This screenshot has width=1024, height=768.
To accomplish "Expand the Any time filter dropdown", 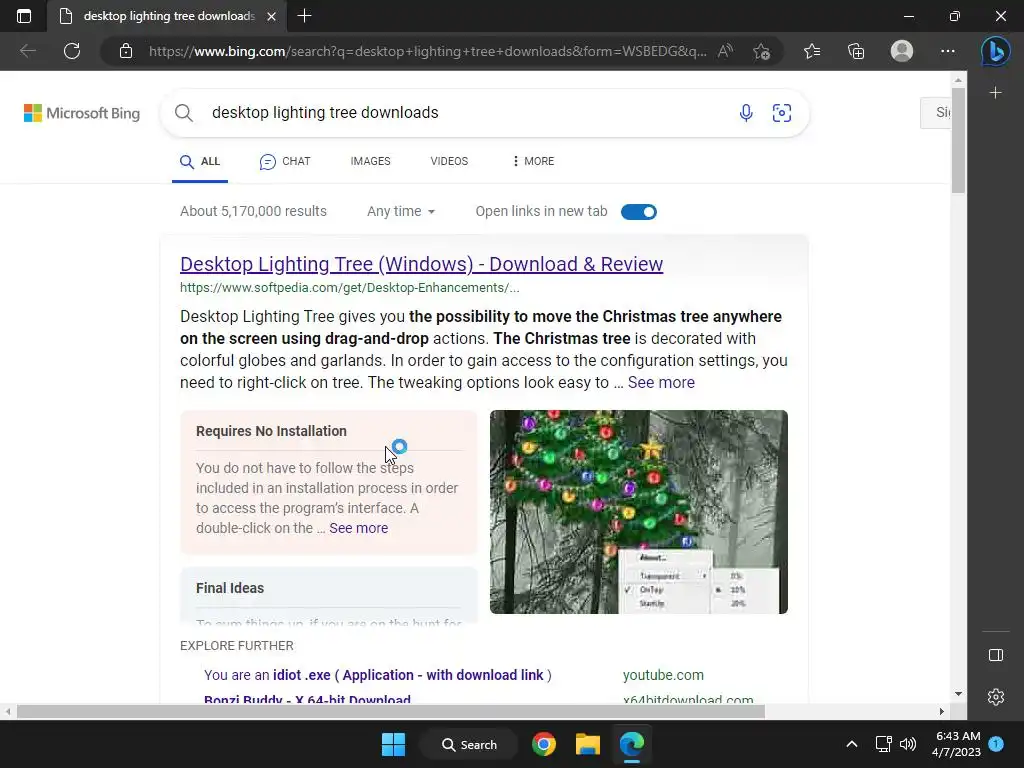I will (401, 212).
